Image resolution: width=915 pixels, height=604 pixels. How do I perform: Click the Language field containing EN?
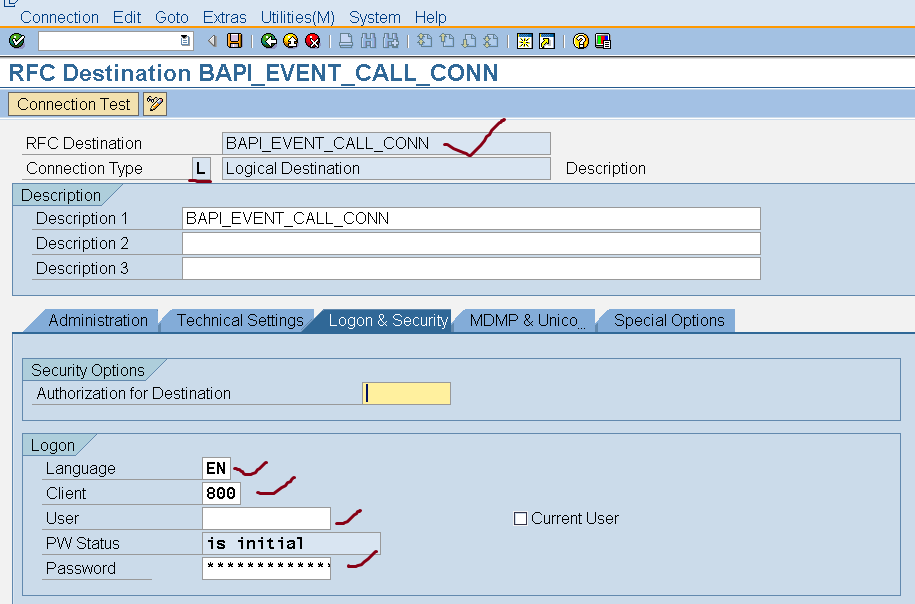216,468
